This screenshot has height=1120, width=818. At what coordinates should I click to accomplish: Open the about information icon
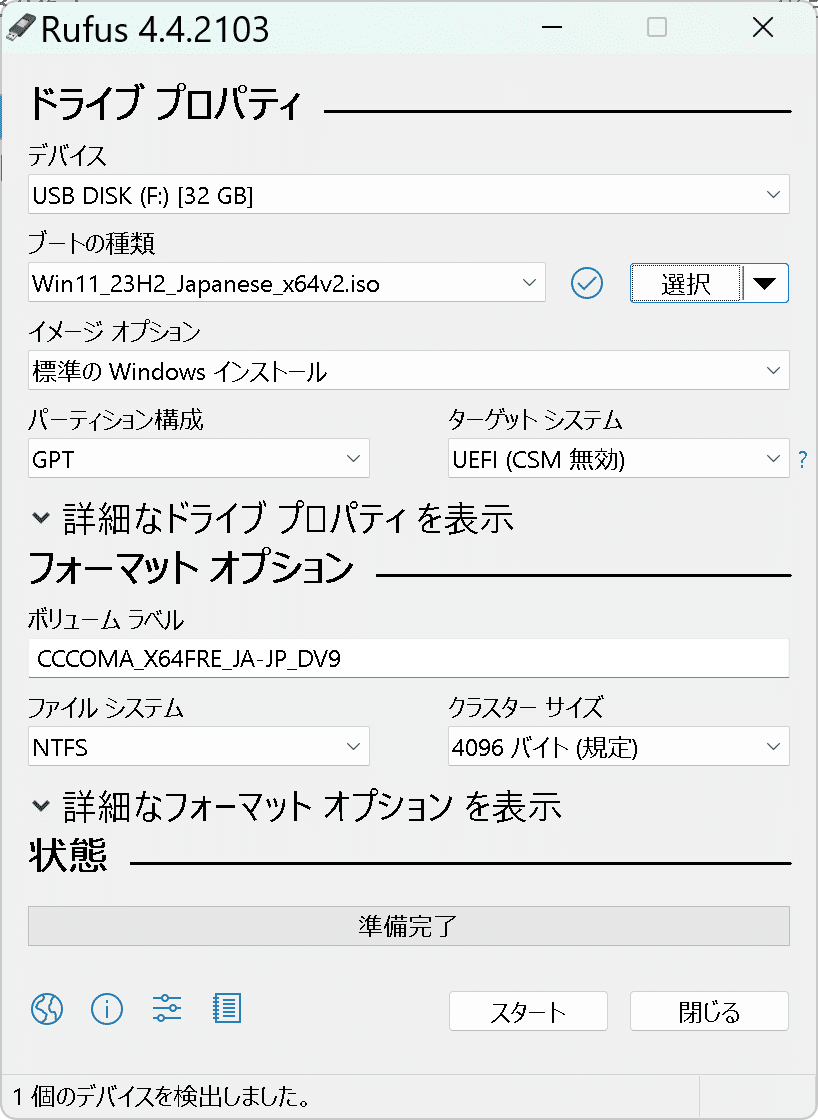coord(107,1009)
